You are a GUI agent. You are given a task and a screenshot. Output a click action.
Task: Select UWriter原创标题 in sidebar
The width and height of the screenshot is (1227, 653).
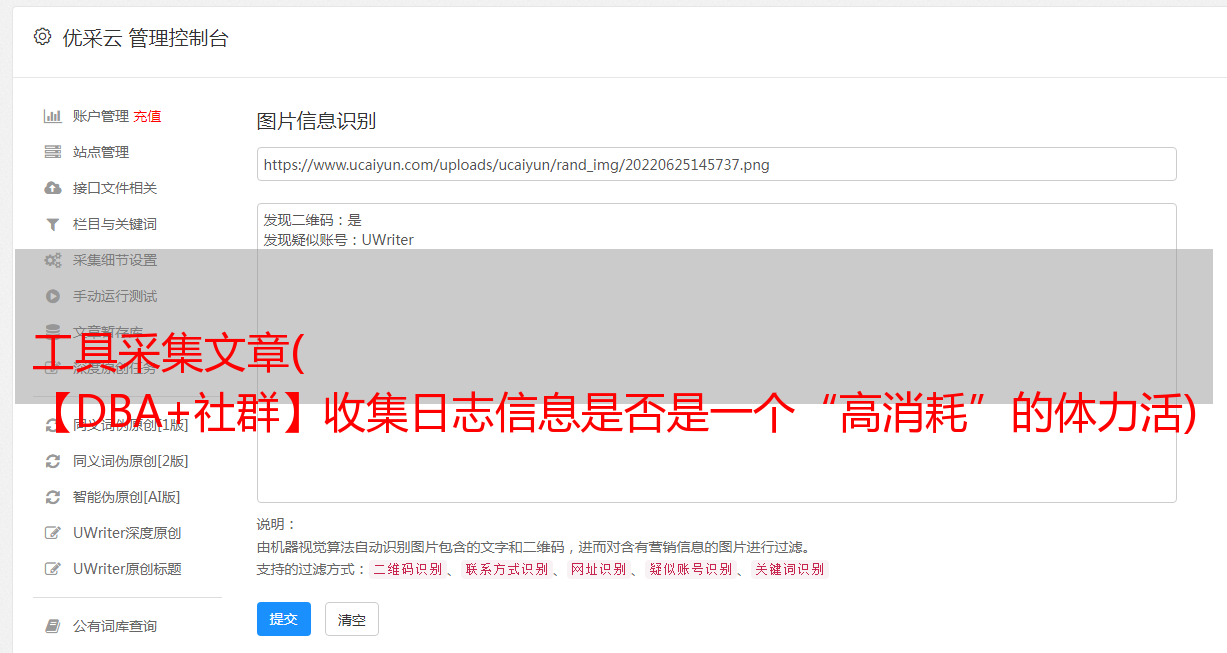pos(127,569)
